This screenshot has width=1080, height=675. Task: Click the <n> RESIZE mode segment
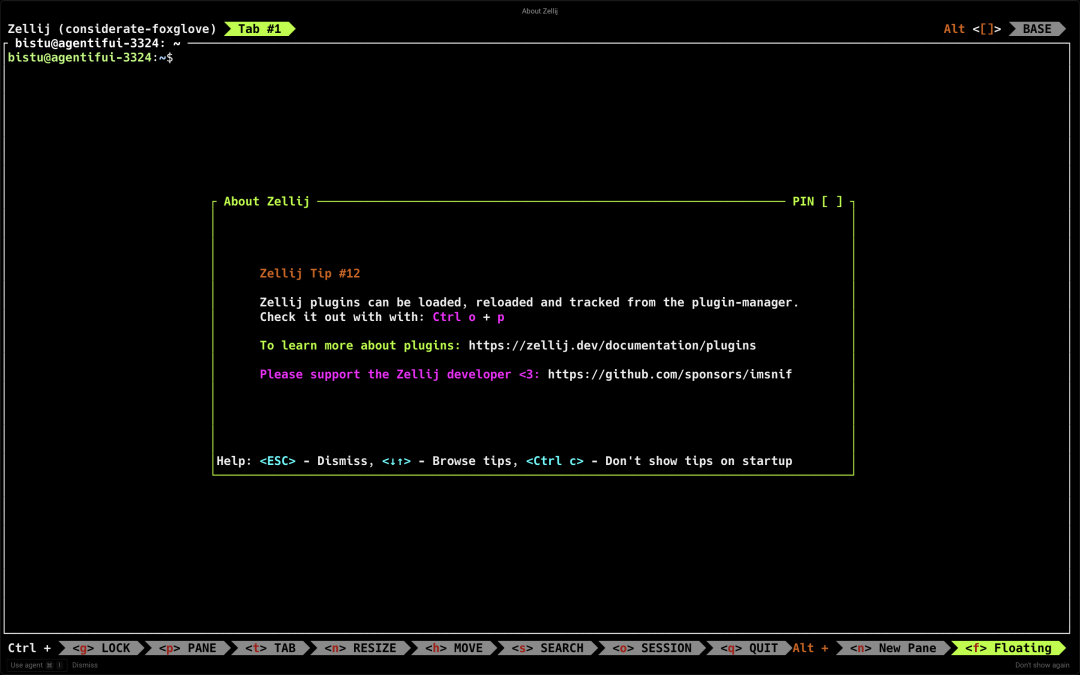pyautogui.click(x=360, y=648)
